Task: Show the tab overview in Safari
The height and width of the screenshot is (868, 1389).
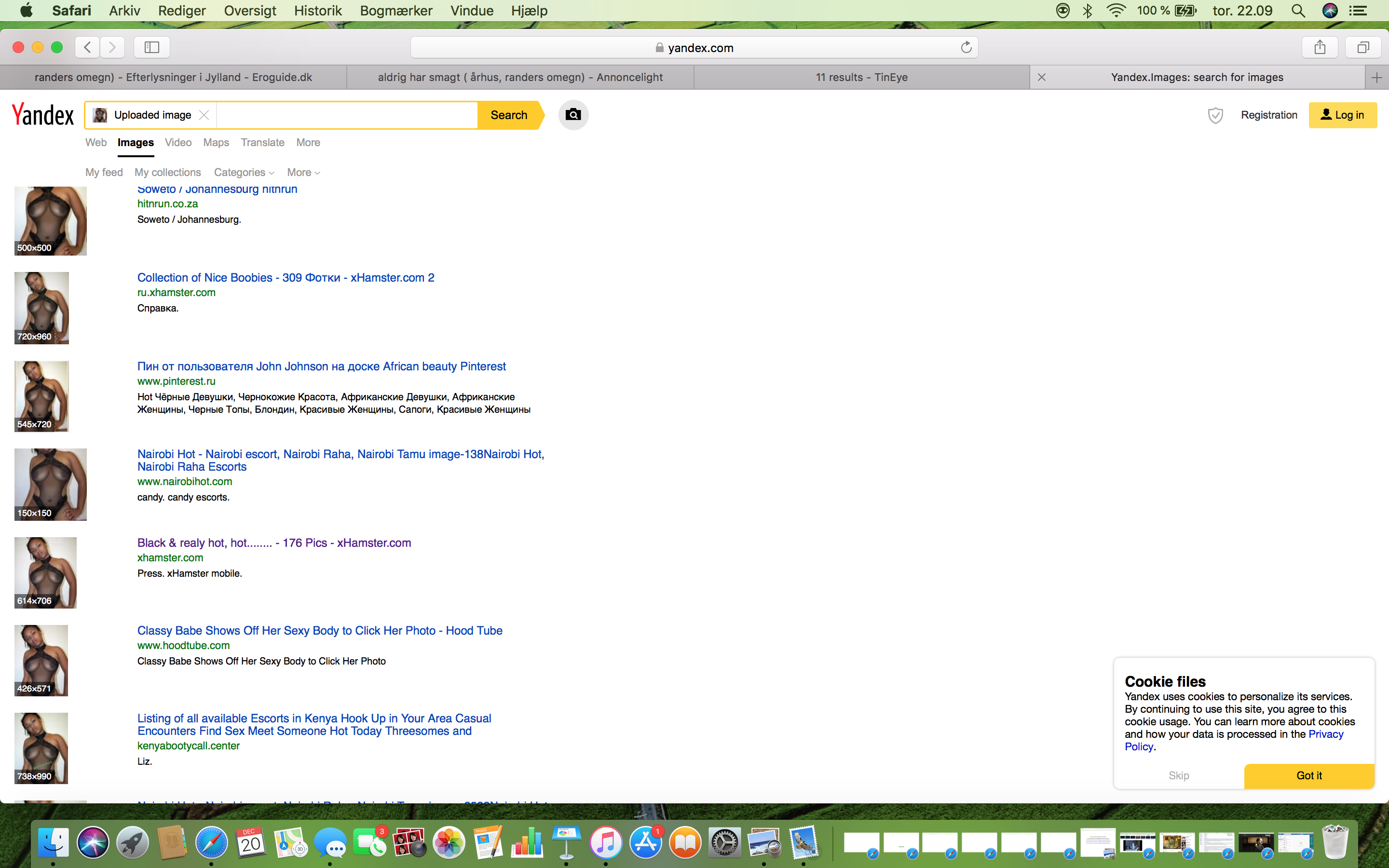Action: (x=1363, y=47)
